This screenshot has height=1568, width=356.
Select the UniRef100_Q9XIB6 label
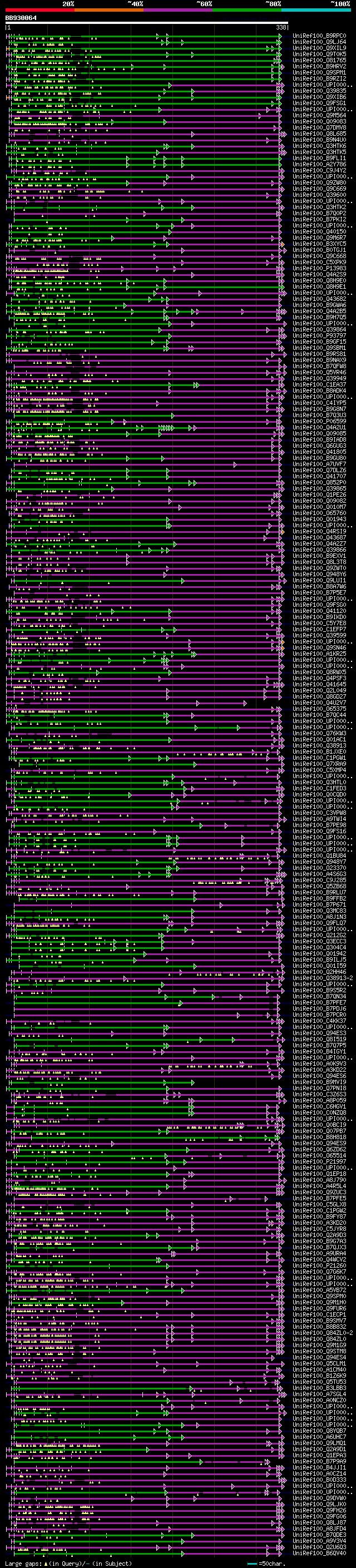pos(319,97)
